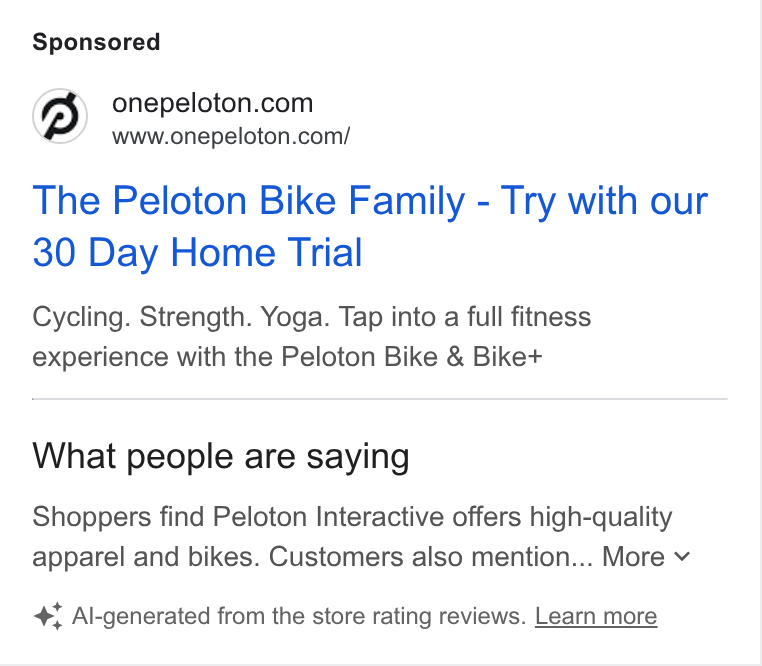762x666 pixels.
Task: Click the Peloton logo icon
Action: click(60, 116)
